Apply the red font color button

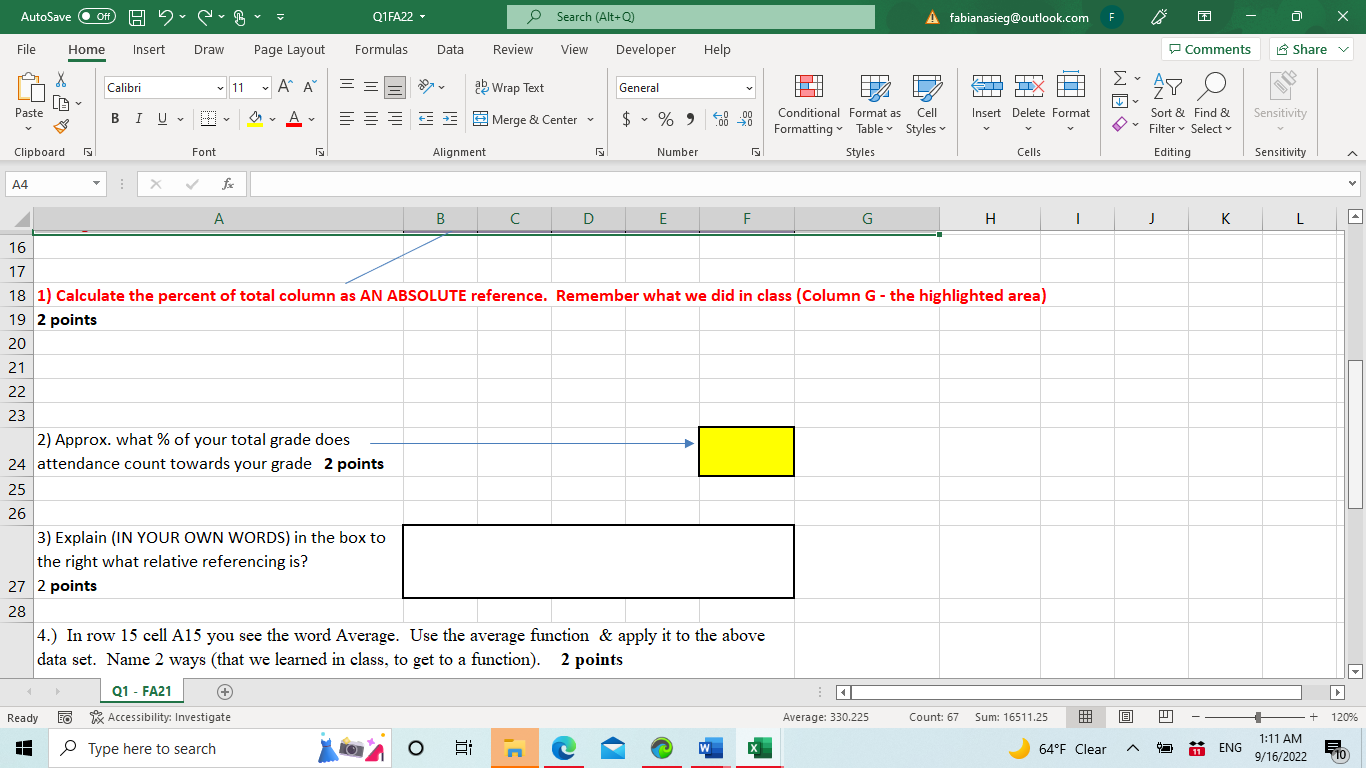pos(294,119)
